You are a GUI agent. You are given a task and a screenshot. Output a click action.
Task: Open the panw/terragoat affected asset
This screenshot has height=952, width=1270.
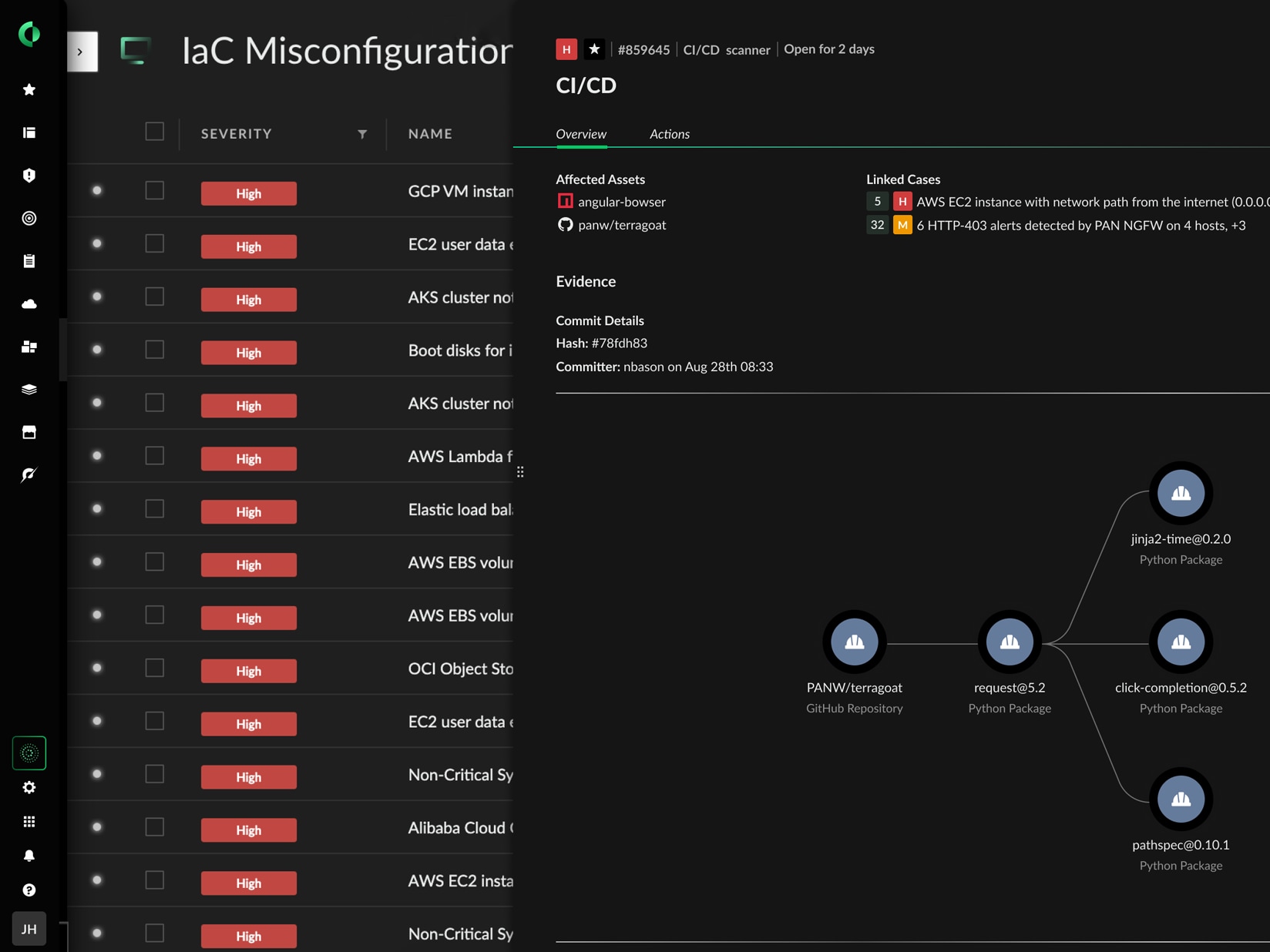pos(621,225)
